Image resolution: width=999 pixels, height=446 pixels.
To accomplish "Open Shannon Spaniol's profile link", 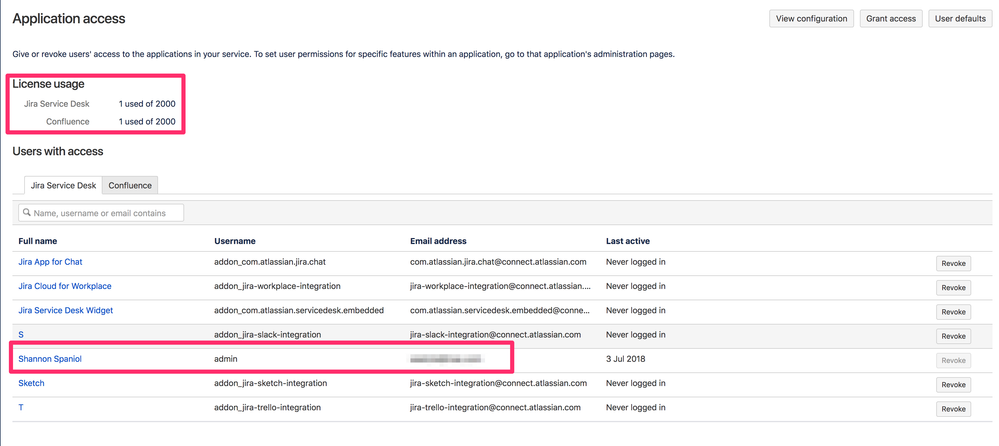I will coord(50,359).
